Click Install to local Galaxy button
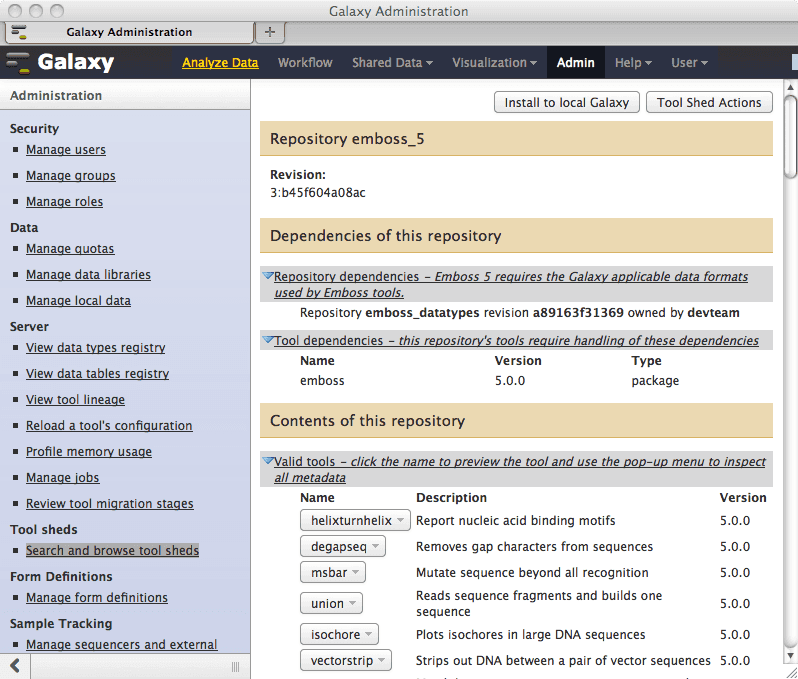 566,102
